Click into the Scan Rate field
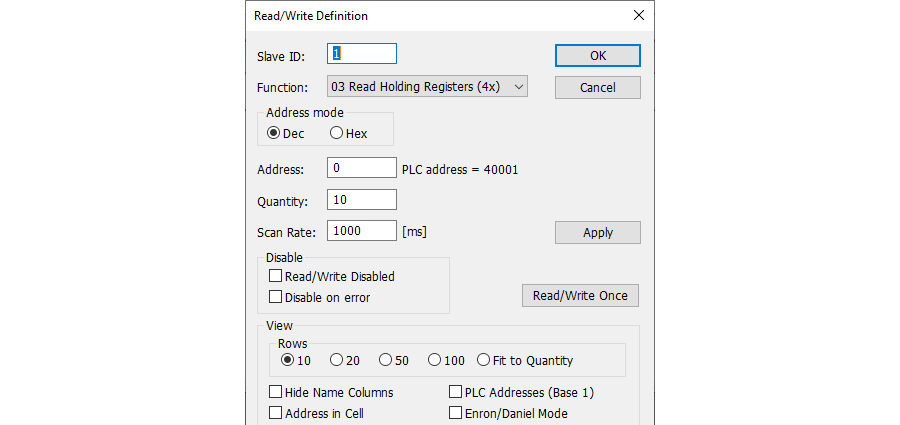900x425 pixels. click(362, 231)
